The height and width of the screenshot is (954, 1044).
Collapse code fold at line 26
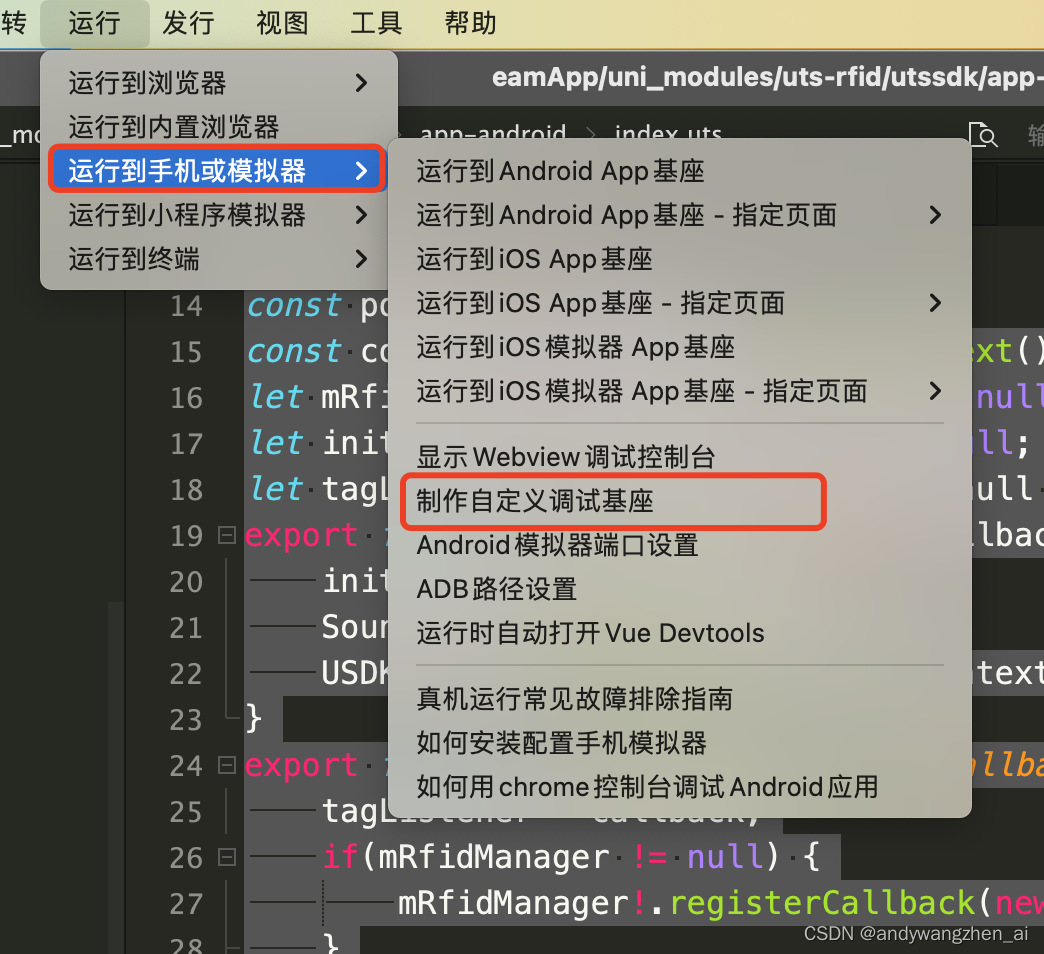click(x=227, y=857)
